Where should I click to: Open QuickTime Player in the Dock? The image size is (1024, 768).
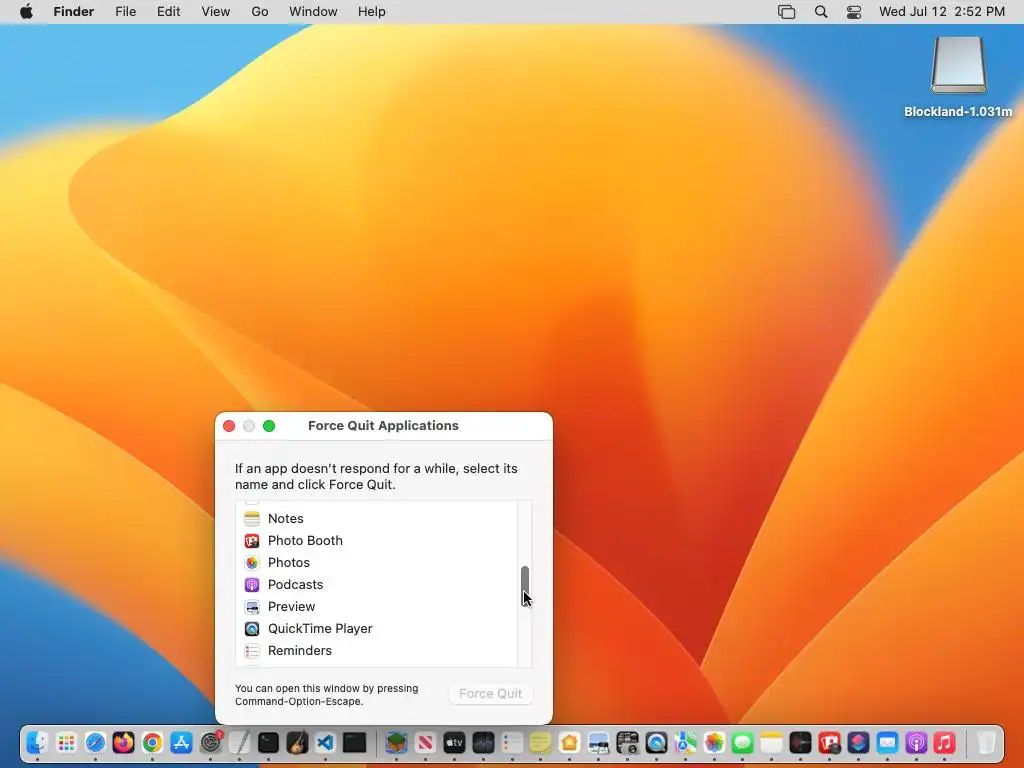[656, 743]
